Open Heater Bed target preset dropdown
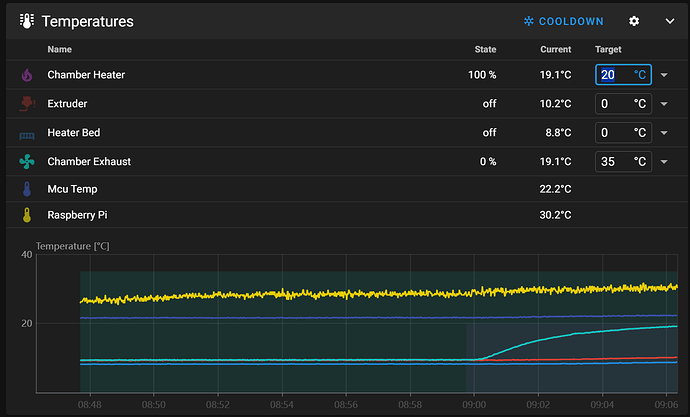Screen dimensions: 690x417 click(x=665, y=133)
